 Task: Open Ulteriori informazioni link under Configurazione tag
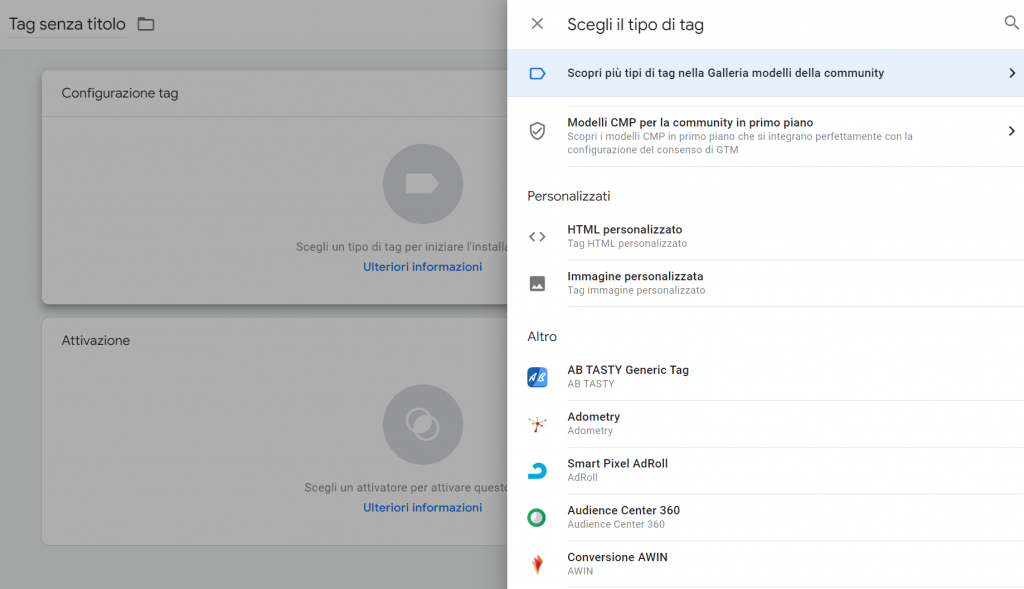pyautogui.click(x=423, y=266)
